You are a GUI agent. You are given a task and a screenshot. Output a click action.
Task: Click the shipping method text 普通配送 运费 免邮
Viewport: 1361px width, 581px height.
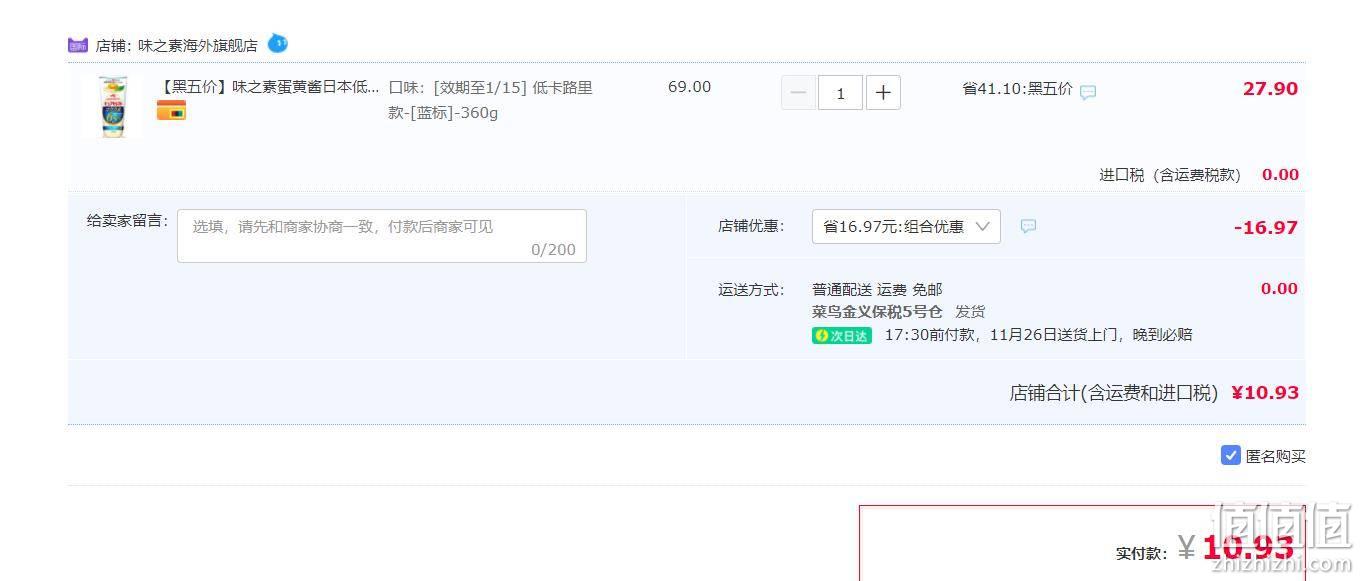coord(877,290)
